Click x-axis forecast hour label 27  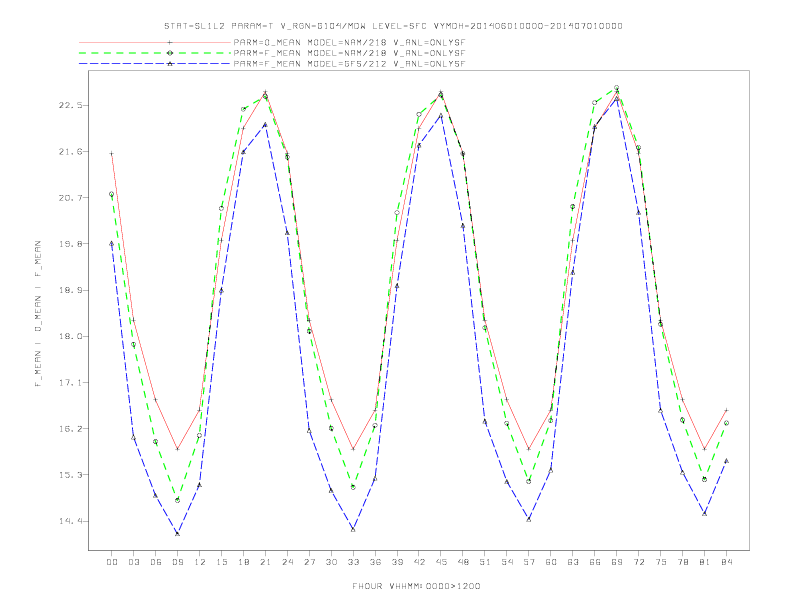(309, 562)
